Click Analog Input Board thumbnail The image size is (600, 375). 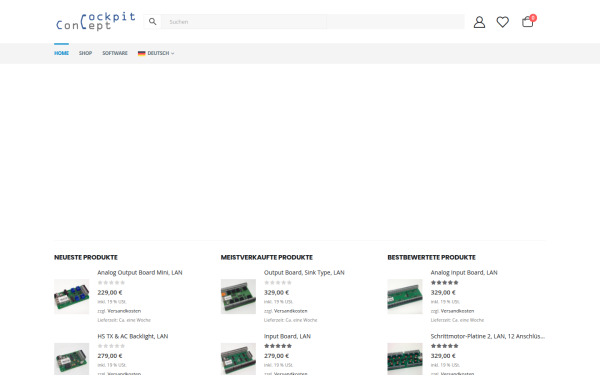tap(405, 297)
